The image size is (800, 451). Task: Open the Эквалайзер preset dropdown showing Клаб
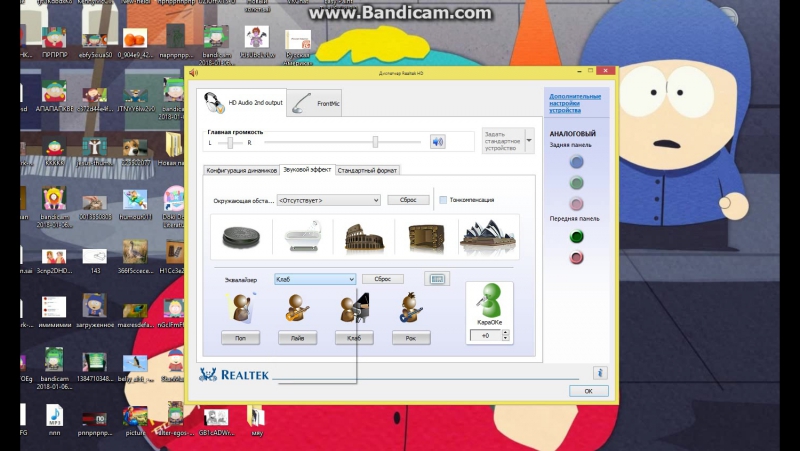click(315, 279)
